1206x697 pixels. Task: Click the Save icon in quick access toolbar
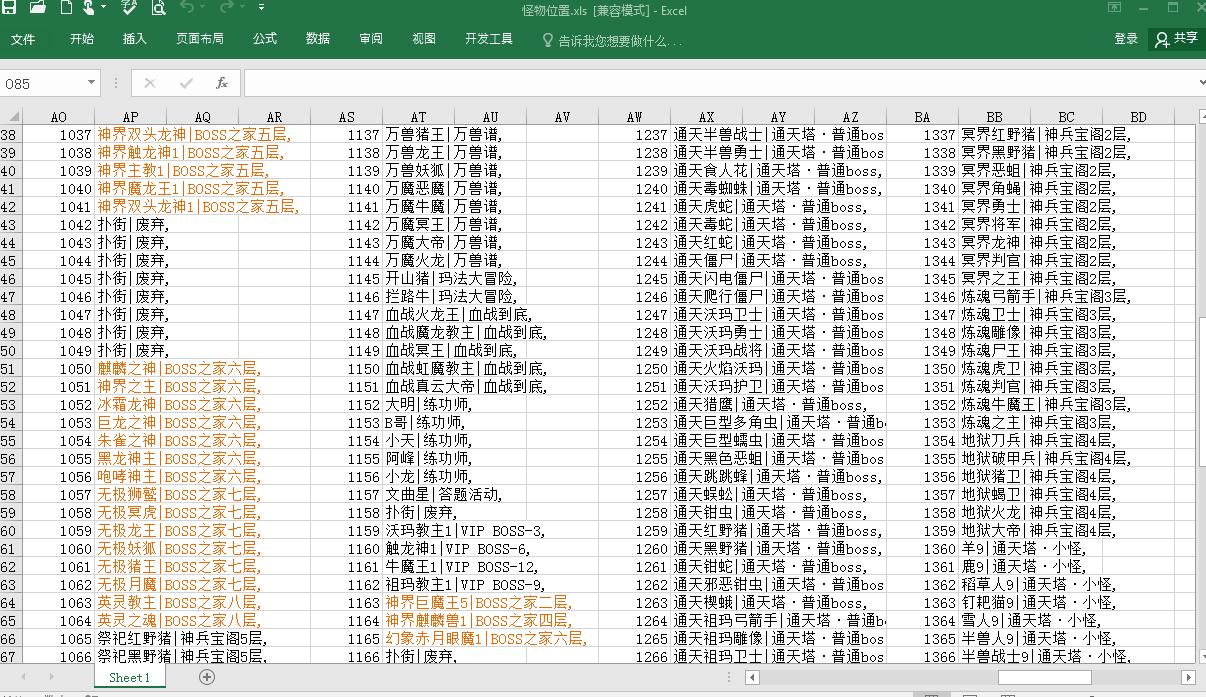pos(11,9)
